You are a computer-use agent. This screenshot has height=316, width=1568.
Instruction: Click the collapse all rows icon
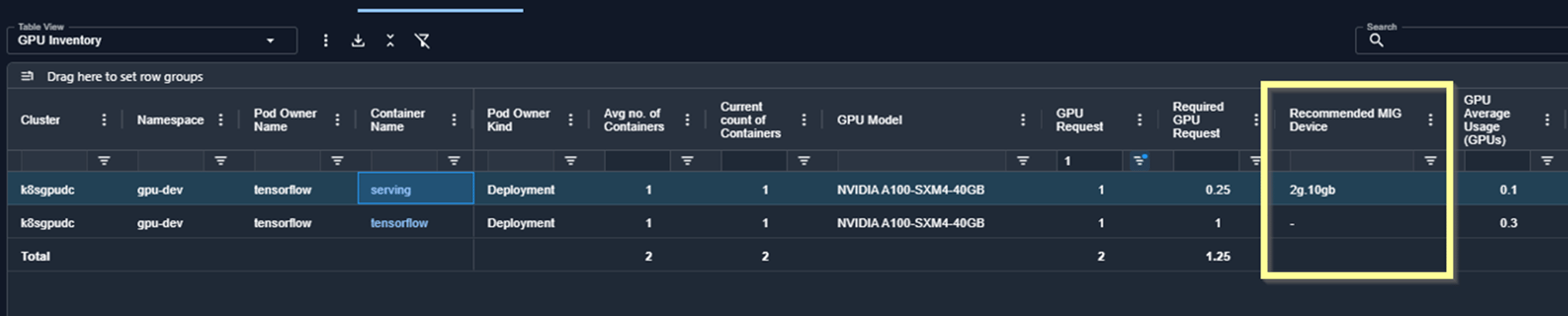coord(390,40)
